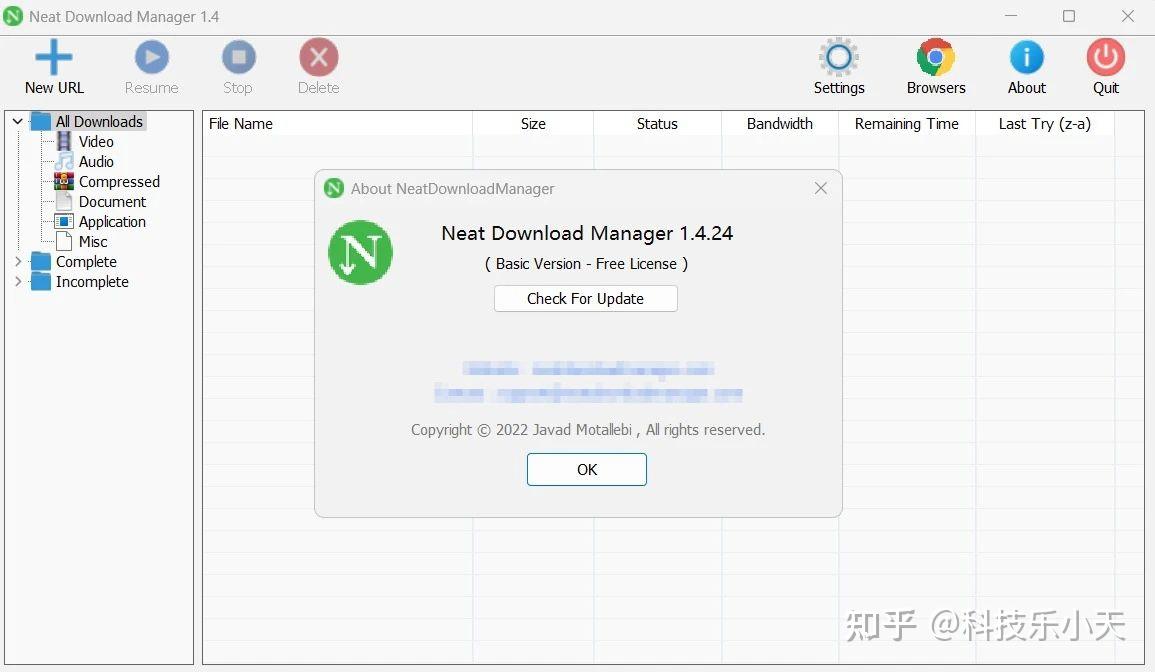Open Settings gear icon
Viewport: 1155px width, 672px height.
click(838, 57)
